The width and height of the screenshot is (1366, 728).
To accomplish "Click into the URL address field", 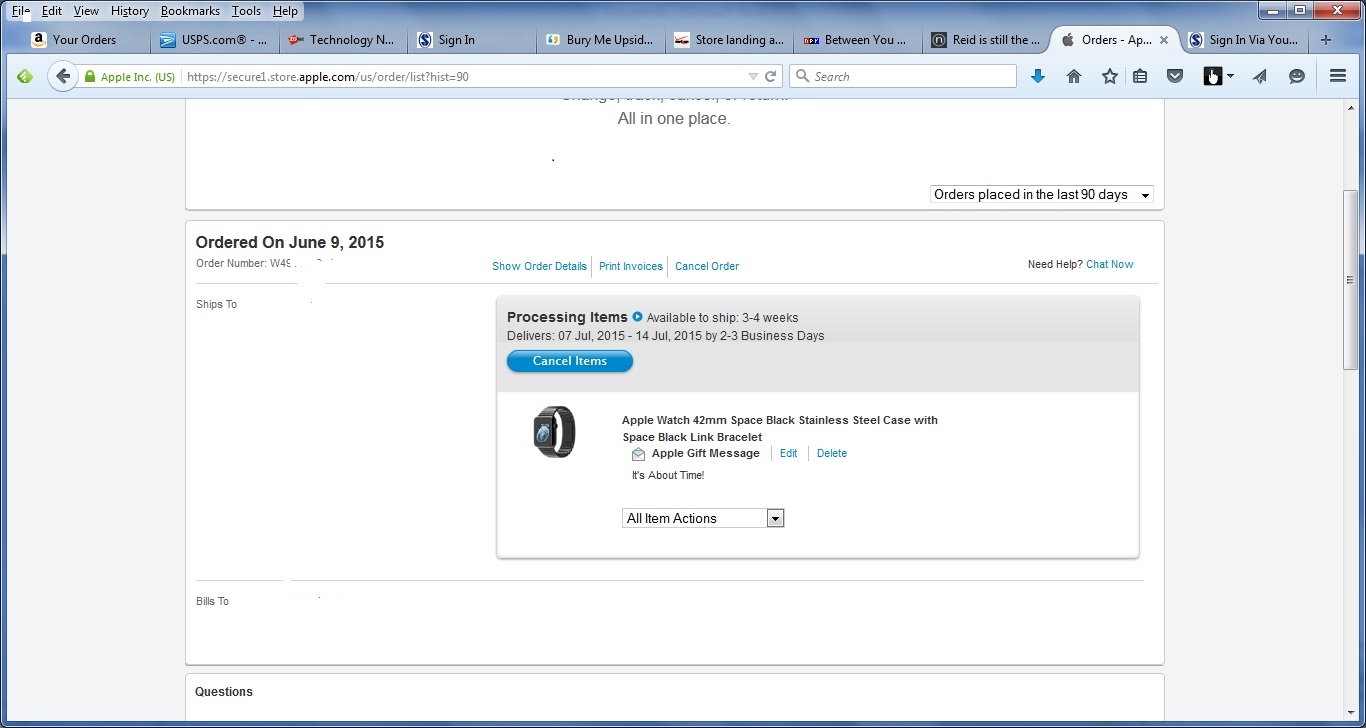I will pos(465,77).
